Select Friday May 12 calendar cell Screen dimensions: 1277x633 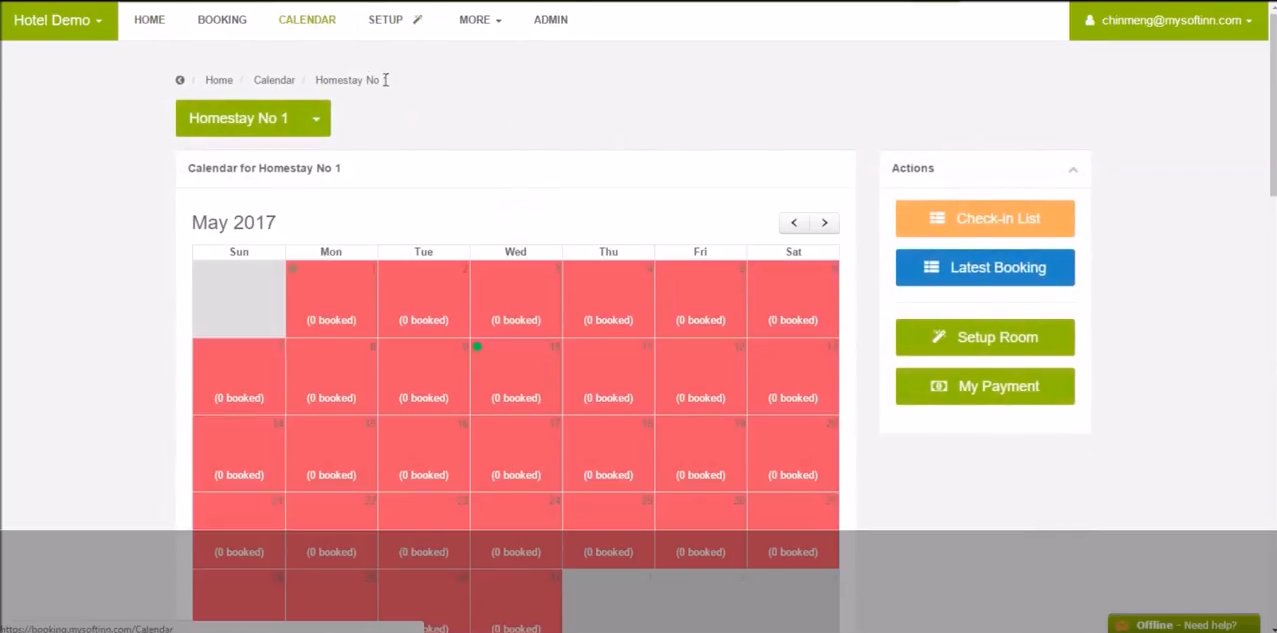[700, 376]
